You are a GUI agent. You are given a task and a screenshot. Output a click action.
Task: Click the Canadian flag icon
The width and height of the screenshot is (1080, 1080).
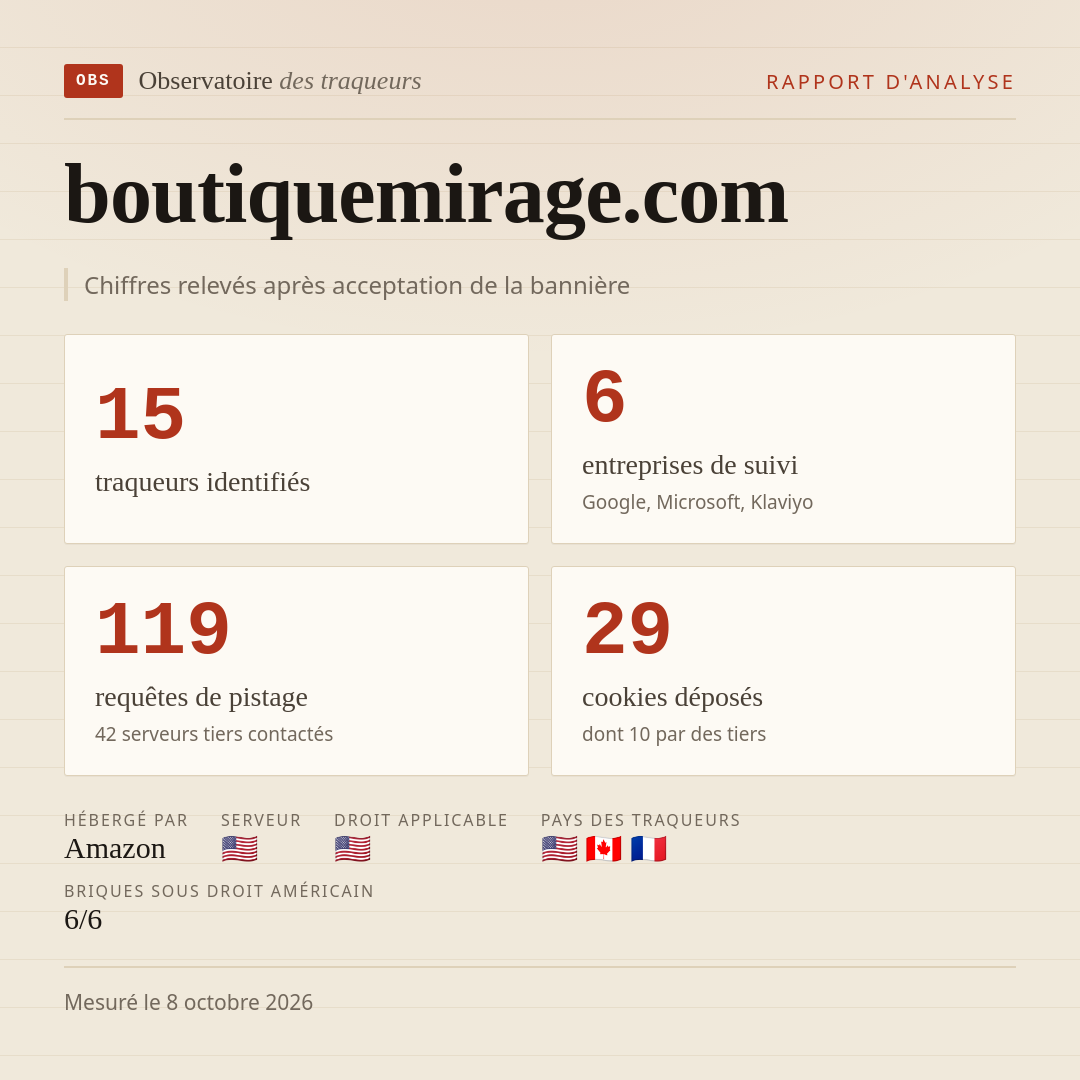click(x=603, y=849)
